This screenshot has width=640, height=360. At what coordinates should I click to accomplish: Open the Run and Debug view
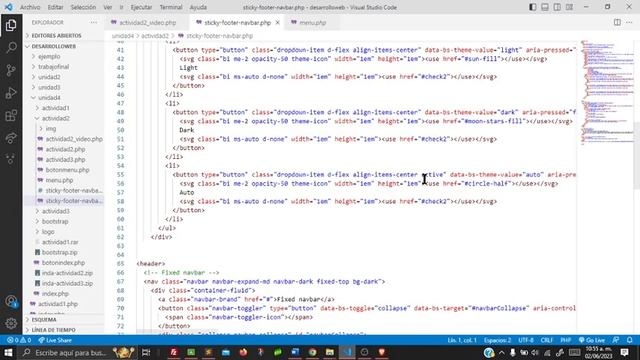click(x=11, y=93)
